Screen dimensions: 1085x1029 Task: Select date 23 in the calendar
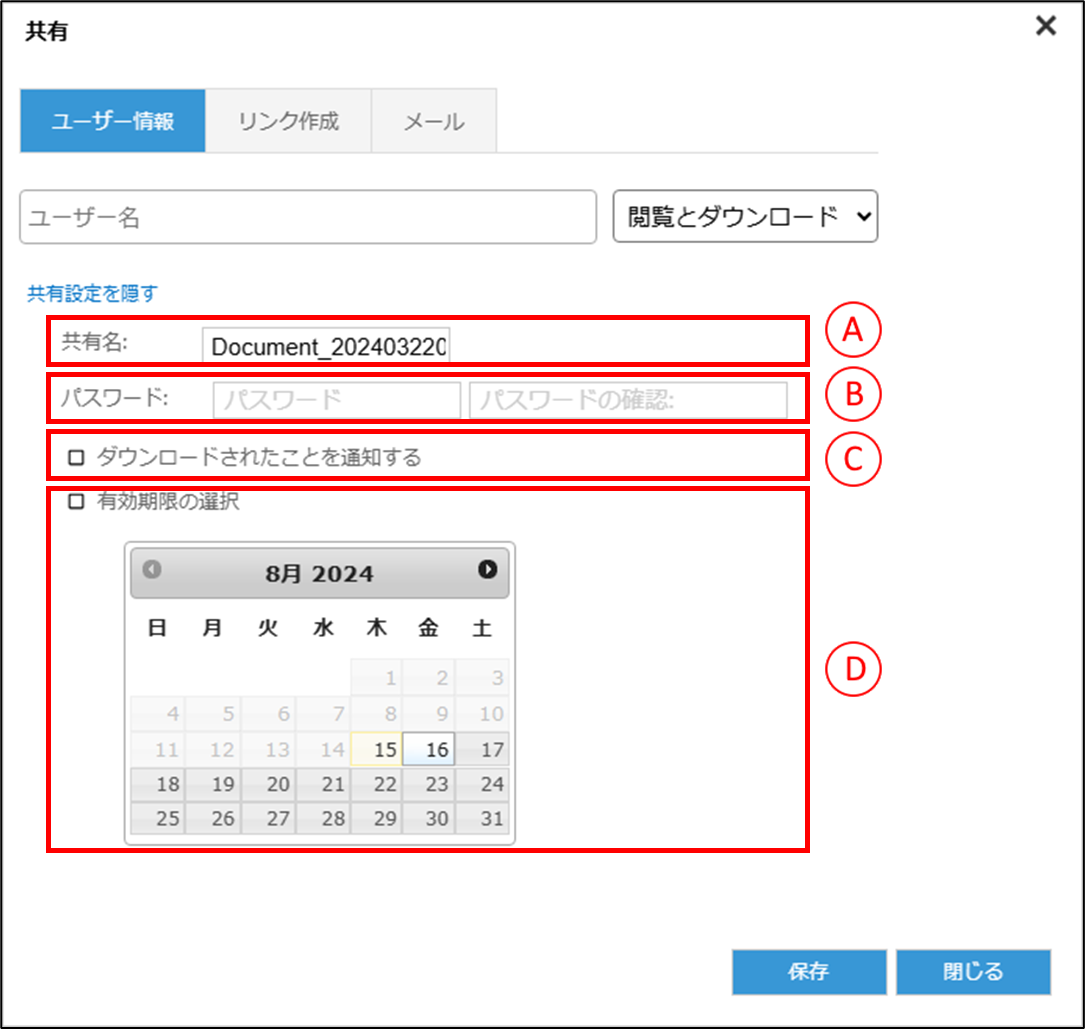click(428, 784)
